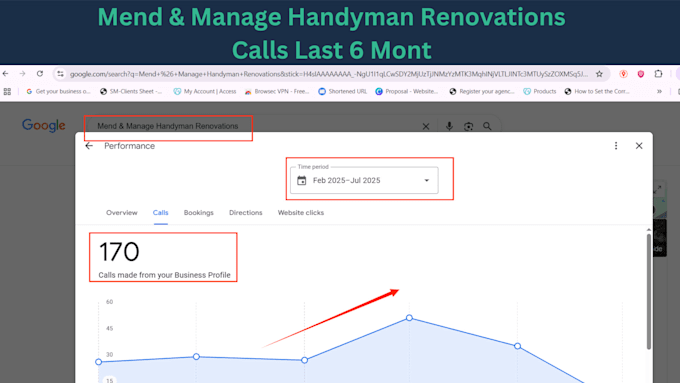
Task: Click the peak chart data point
Action: (x=409, y=318)
